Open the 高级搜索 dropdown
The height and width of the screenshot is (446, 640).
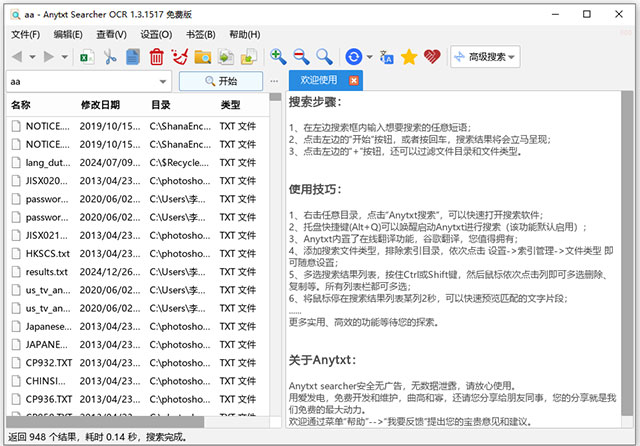[x=485, y=57]
